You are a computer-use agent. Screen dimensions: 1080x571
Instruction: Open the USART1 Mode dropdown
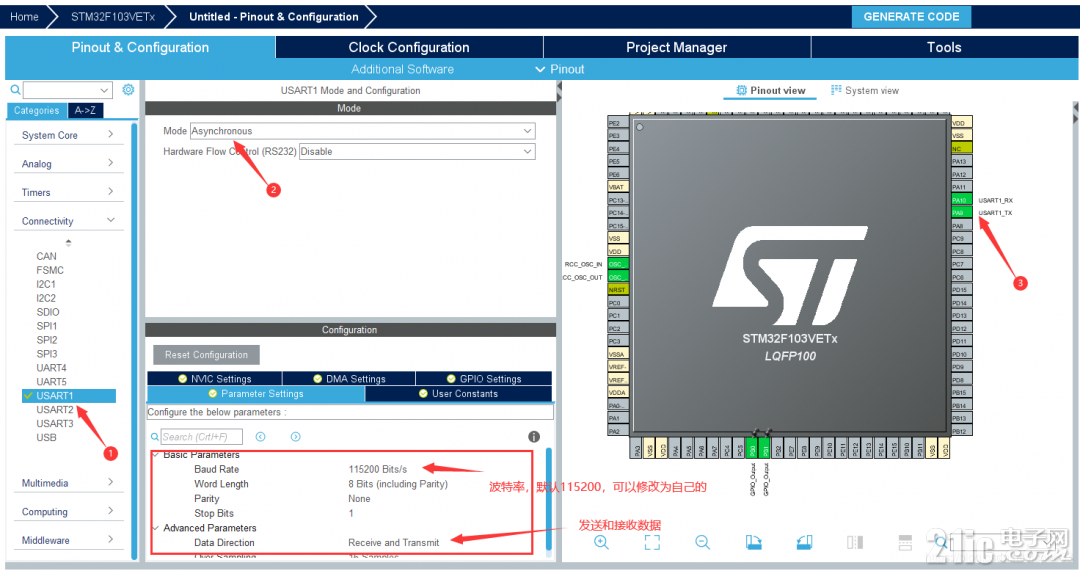[x=362, y=131]
